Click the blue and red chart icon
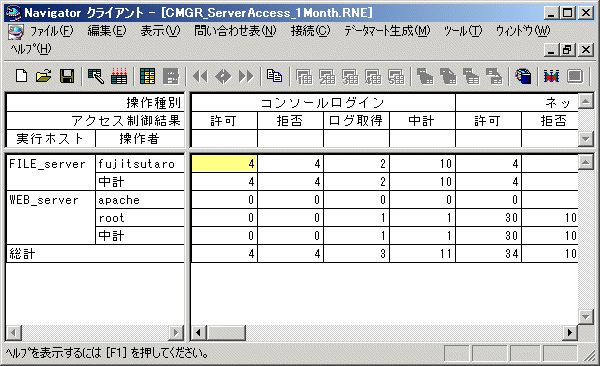 551,76
